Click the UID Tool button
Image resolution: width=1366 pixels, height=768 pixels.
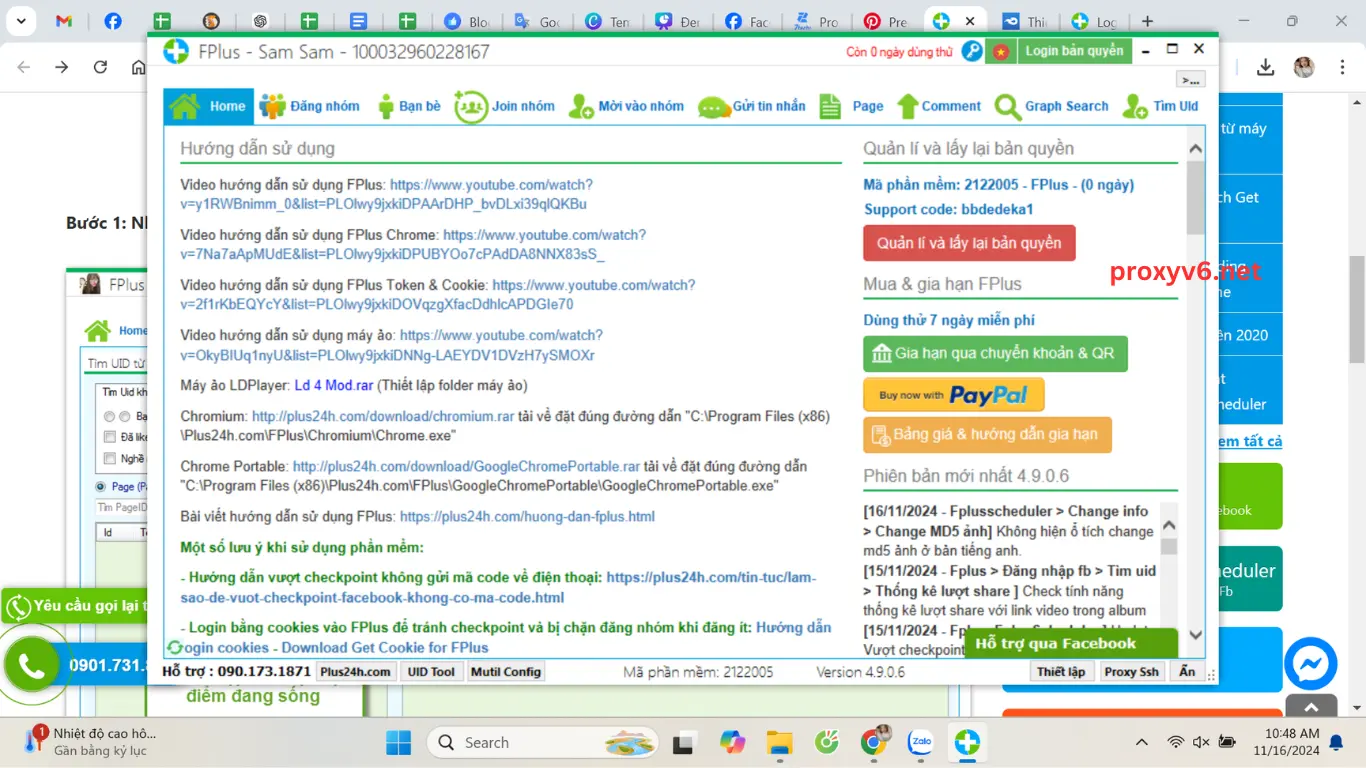431,672
